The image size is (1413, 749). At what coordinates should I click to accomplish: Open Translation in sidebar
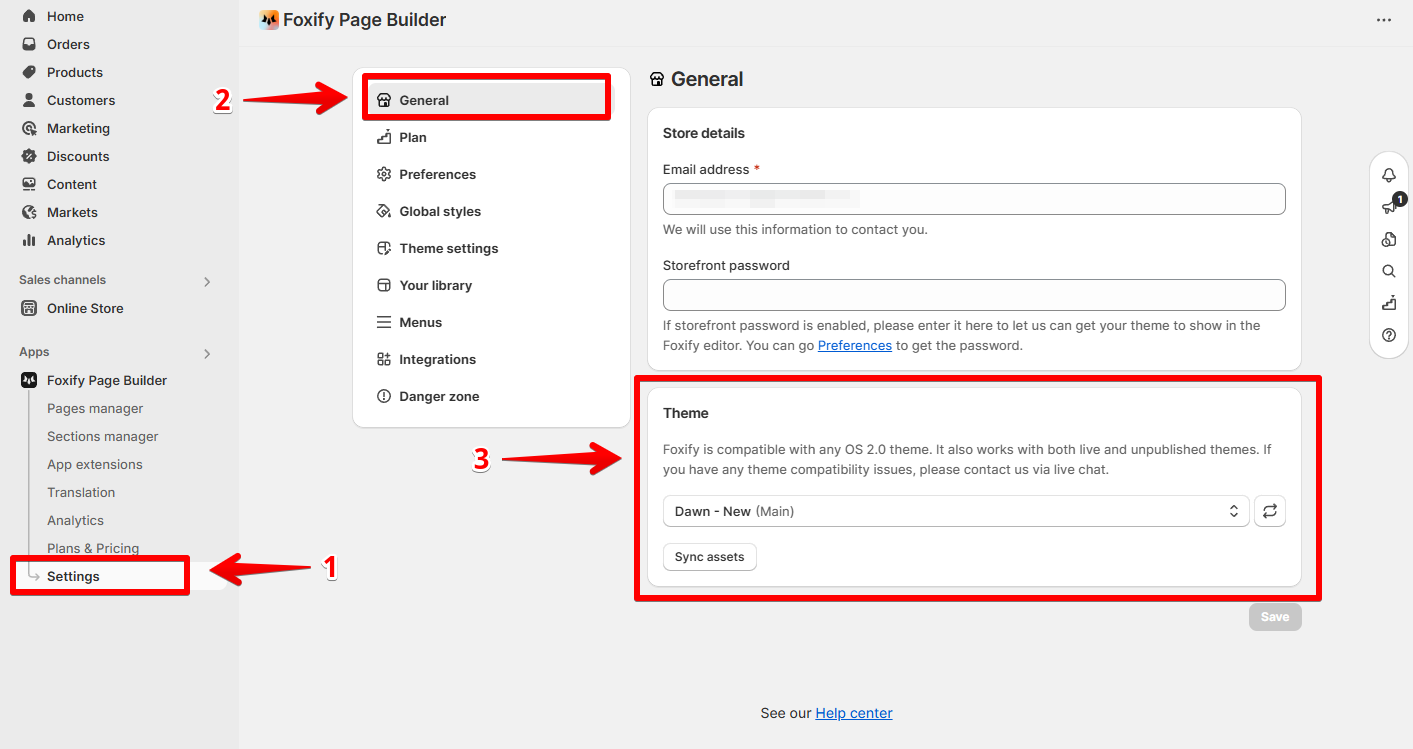click(81, 492)
